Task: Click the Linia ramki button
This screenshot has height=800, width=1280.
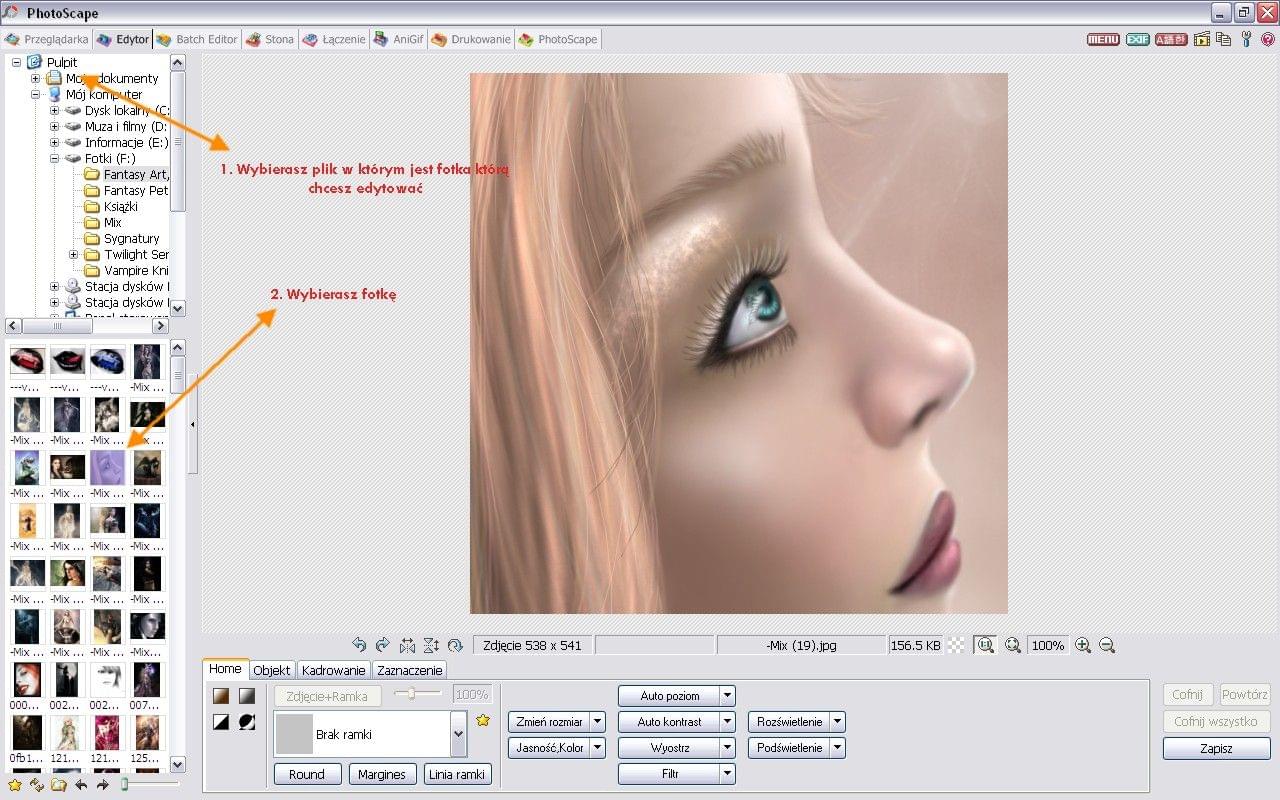Action: pyautogui.click(x=458, y=774)
